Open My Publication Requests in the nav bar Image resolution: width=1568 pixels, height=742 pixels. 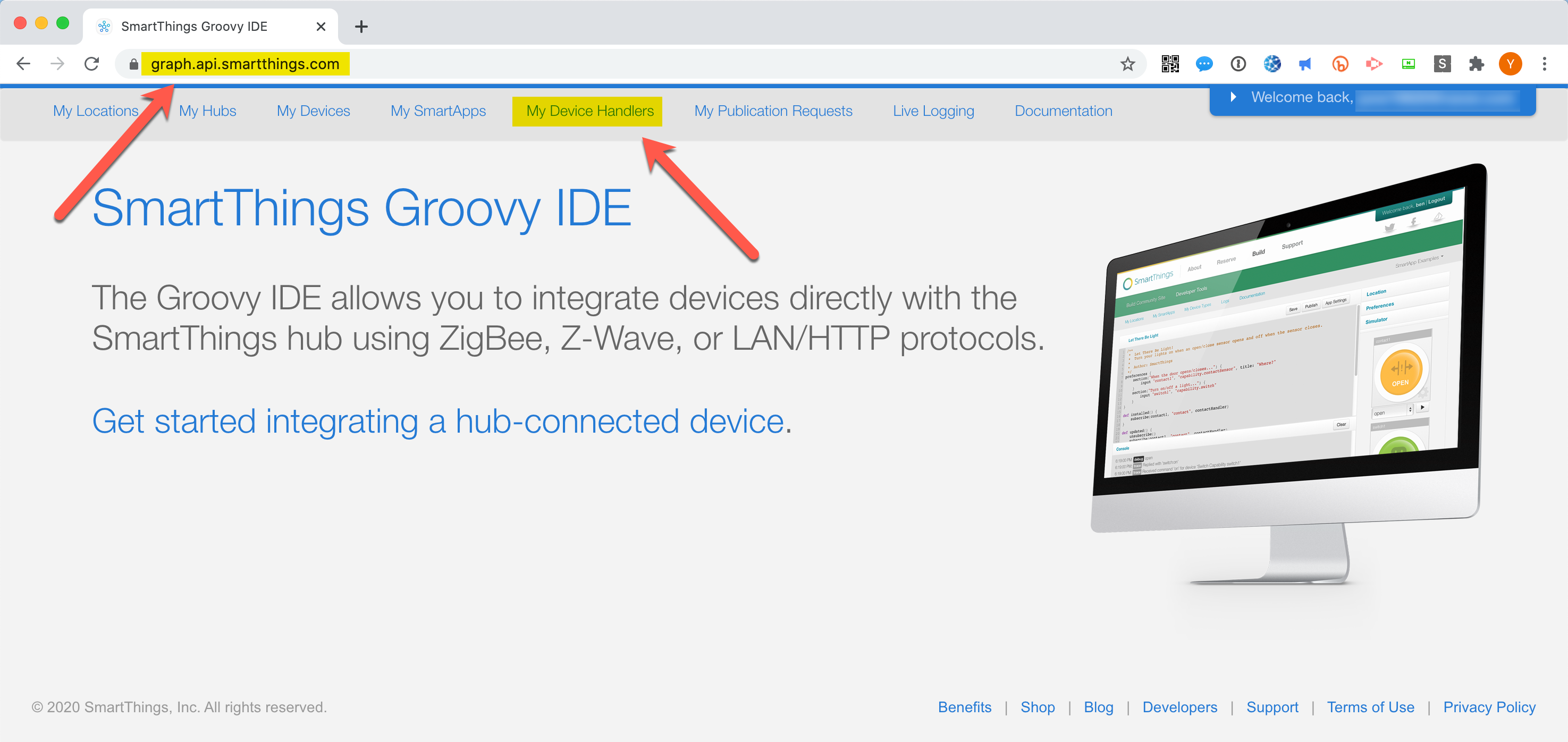point(773,112)
